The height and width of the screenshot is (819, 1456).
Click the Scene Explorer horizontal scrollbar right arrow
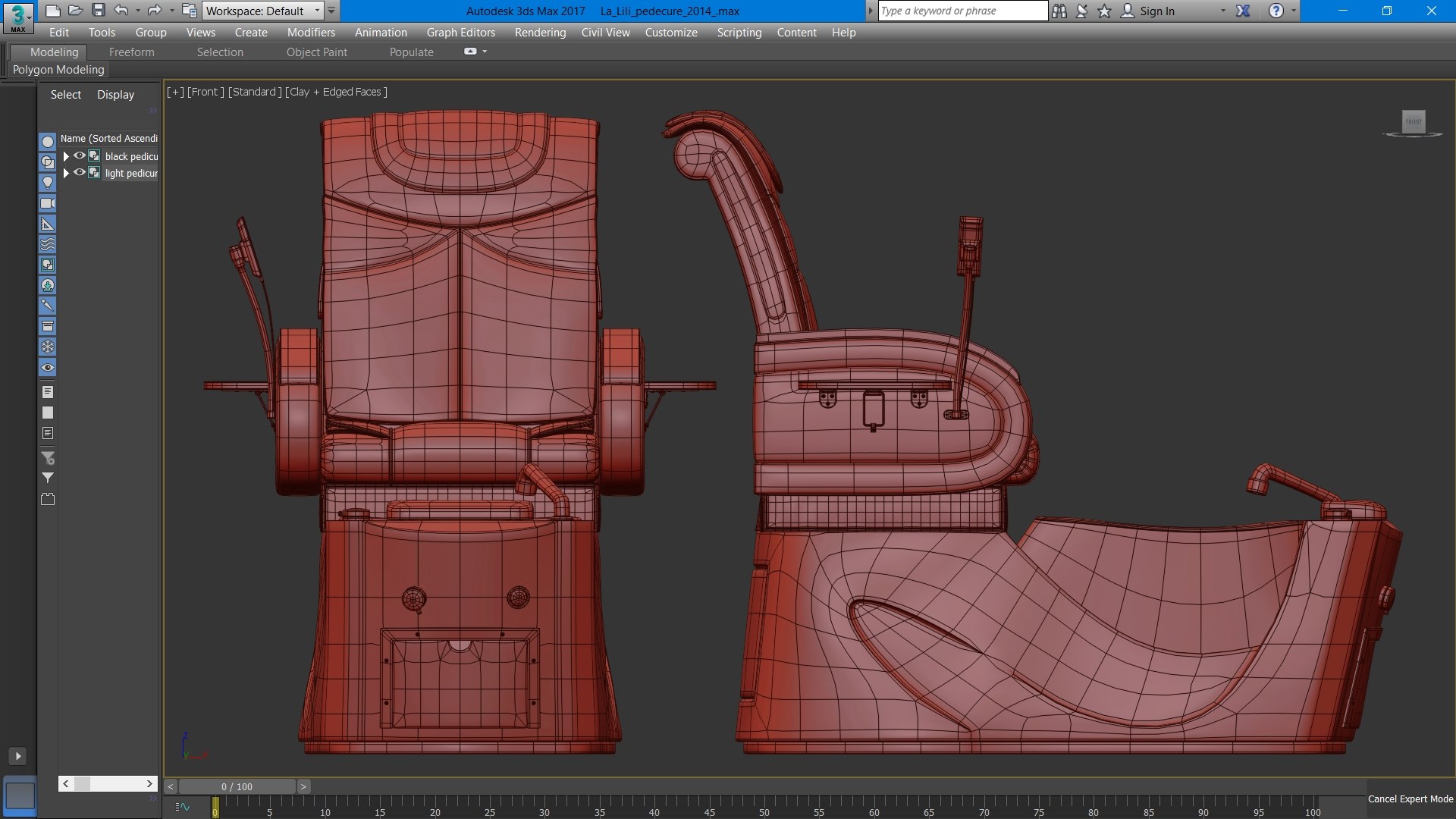(x=149, y=783)
